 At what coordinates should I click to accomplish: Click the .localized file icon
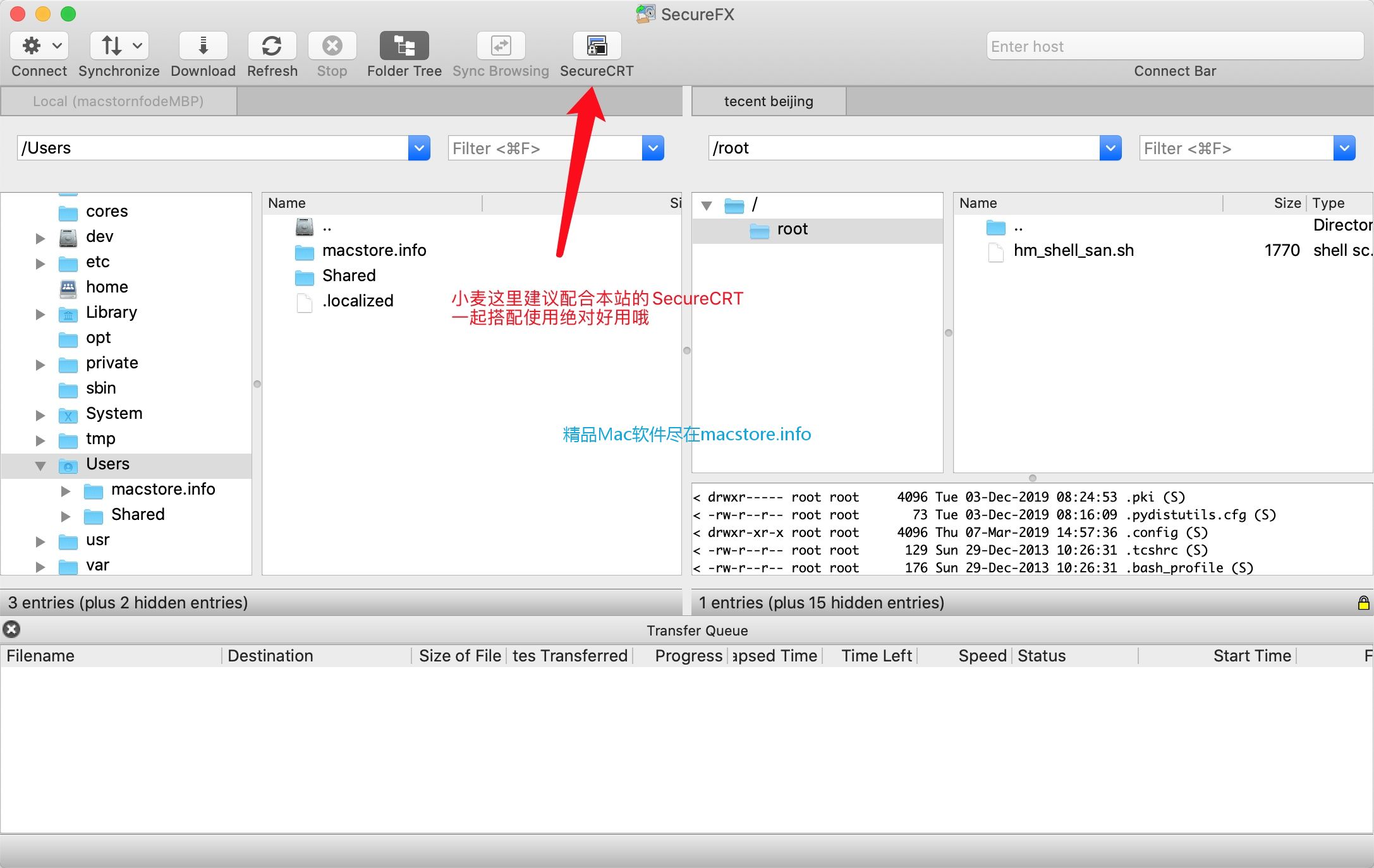tap(304, 302)
